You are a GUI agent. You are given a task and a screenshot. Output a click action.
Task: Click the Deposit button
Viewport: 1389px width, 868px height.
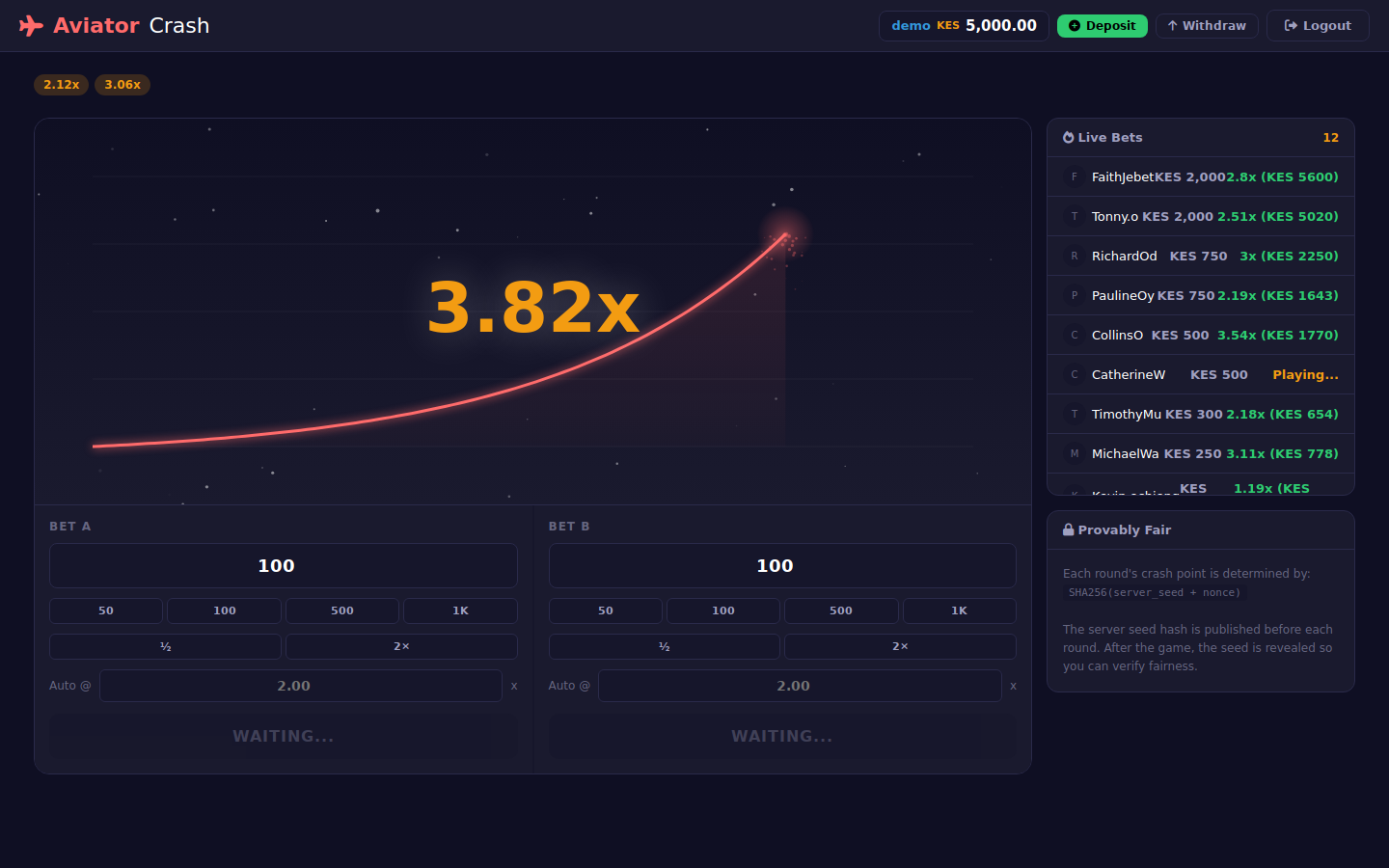(x=1102, y=26)
